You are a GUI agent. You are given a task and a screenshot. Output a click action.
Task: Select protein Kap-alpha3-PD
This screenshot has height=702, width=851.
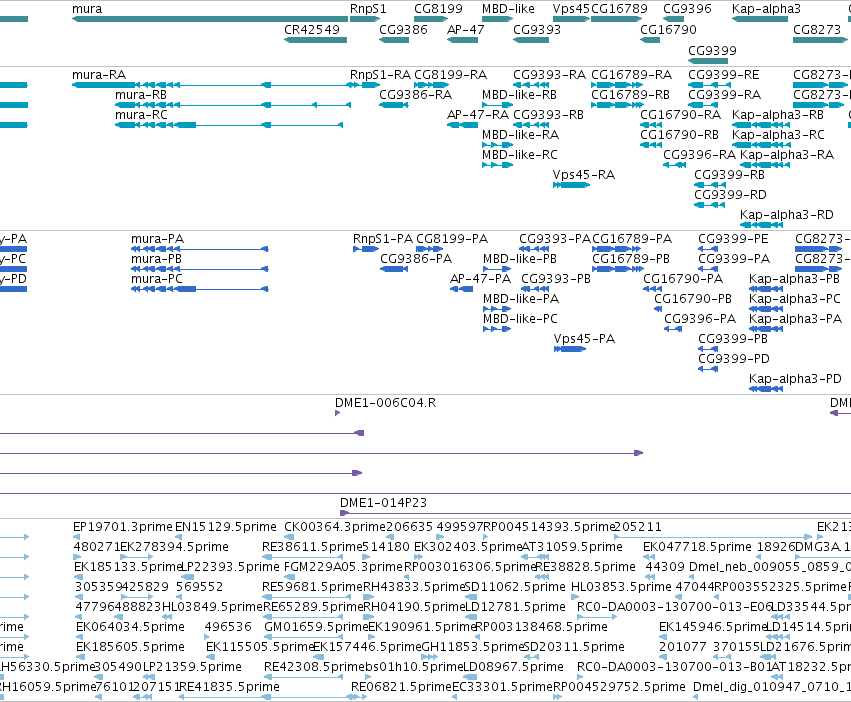tap(766, 389)
